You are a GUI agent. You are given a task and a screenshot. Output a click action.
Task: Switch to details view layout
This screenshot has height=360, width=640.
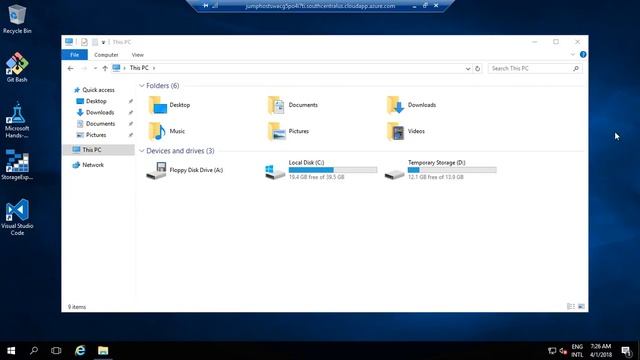tap(571, 307)
